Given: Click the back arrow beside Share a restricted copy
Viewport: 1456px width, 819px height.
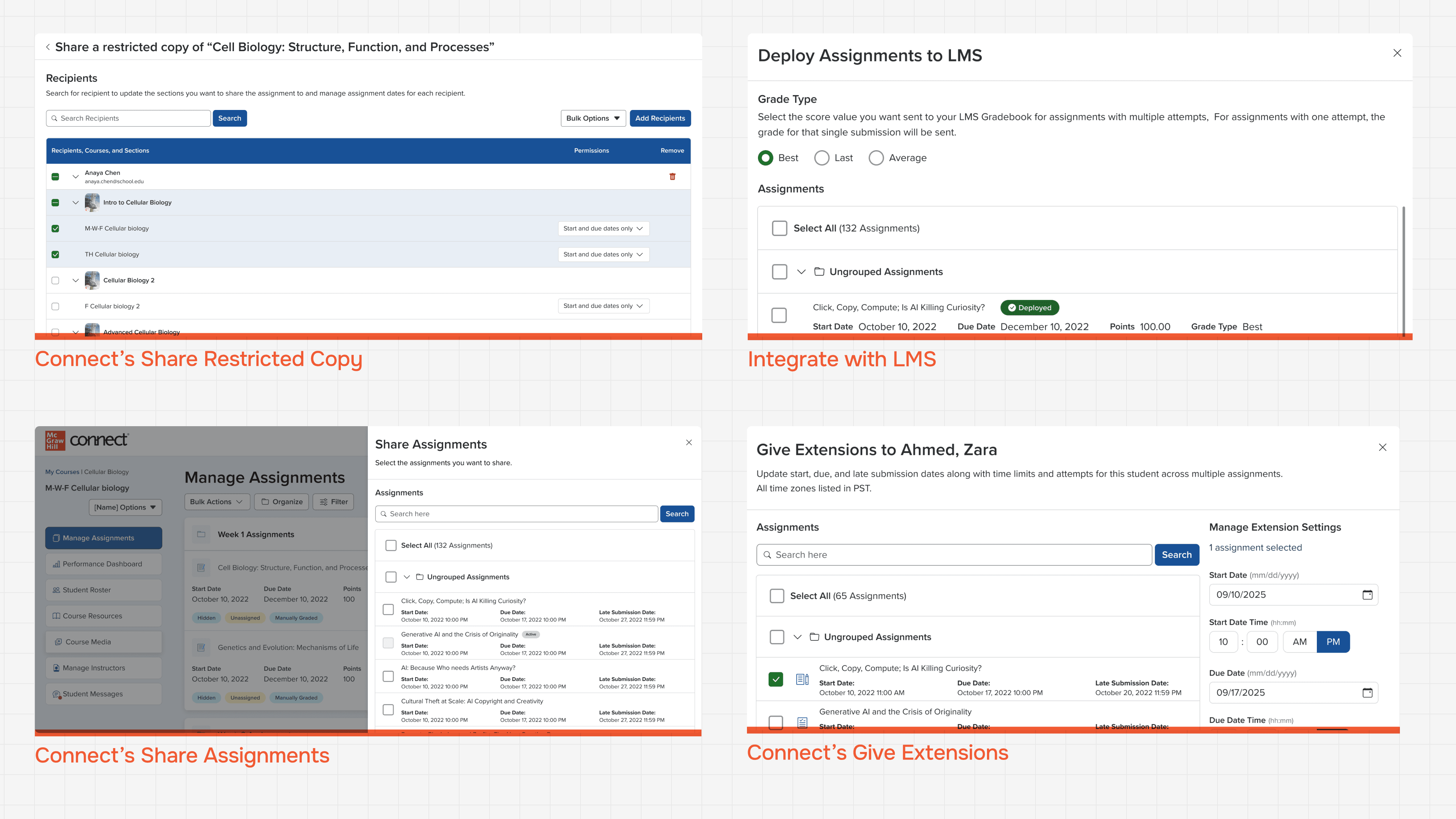Looking at the screenshot, I should [48, 47].
